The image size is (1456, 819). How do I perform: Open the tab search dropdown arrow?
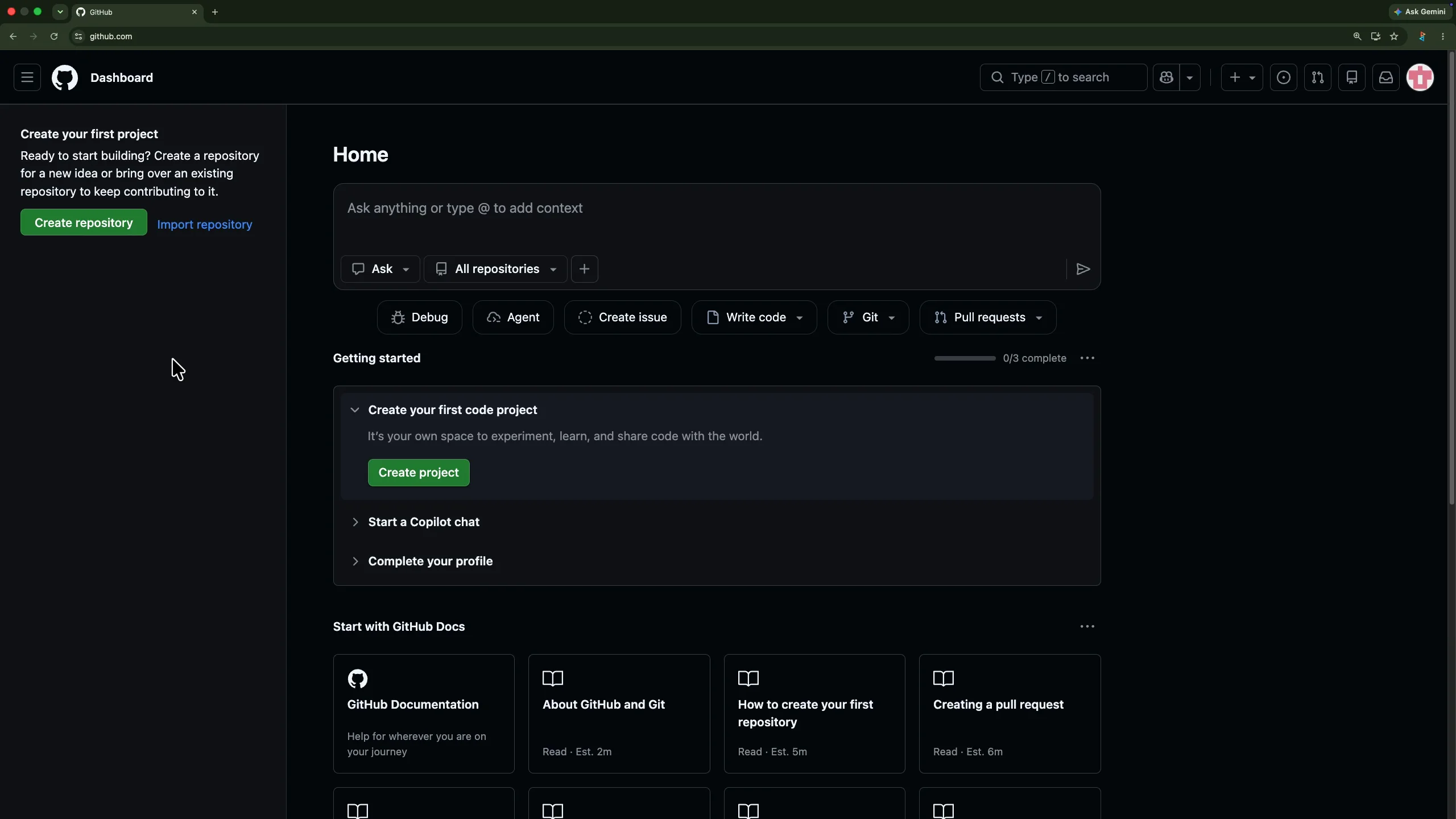(60, 12)
